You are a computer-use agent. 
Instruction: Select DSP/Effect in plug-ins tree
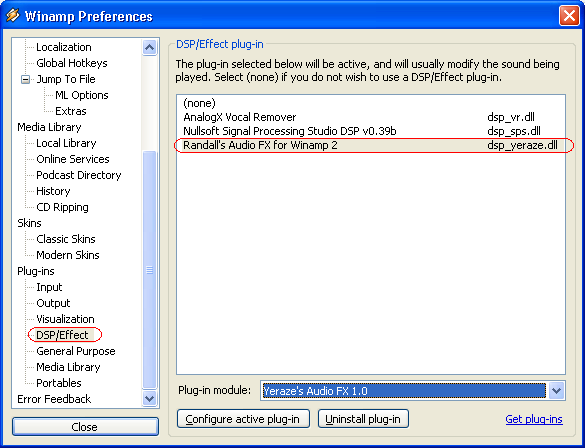point(62,335)
